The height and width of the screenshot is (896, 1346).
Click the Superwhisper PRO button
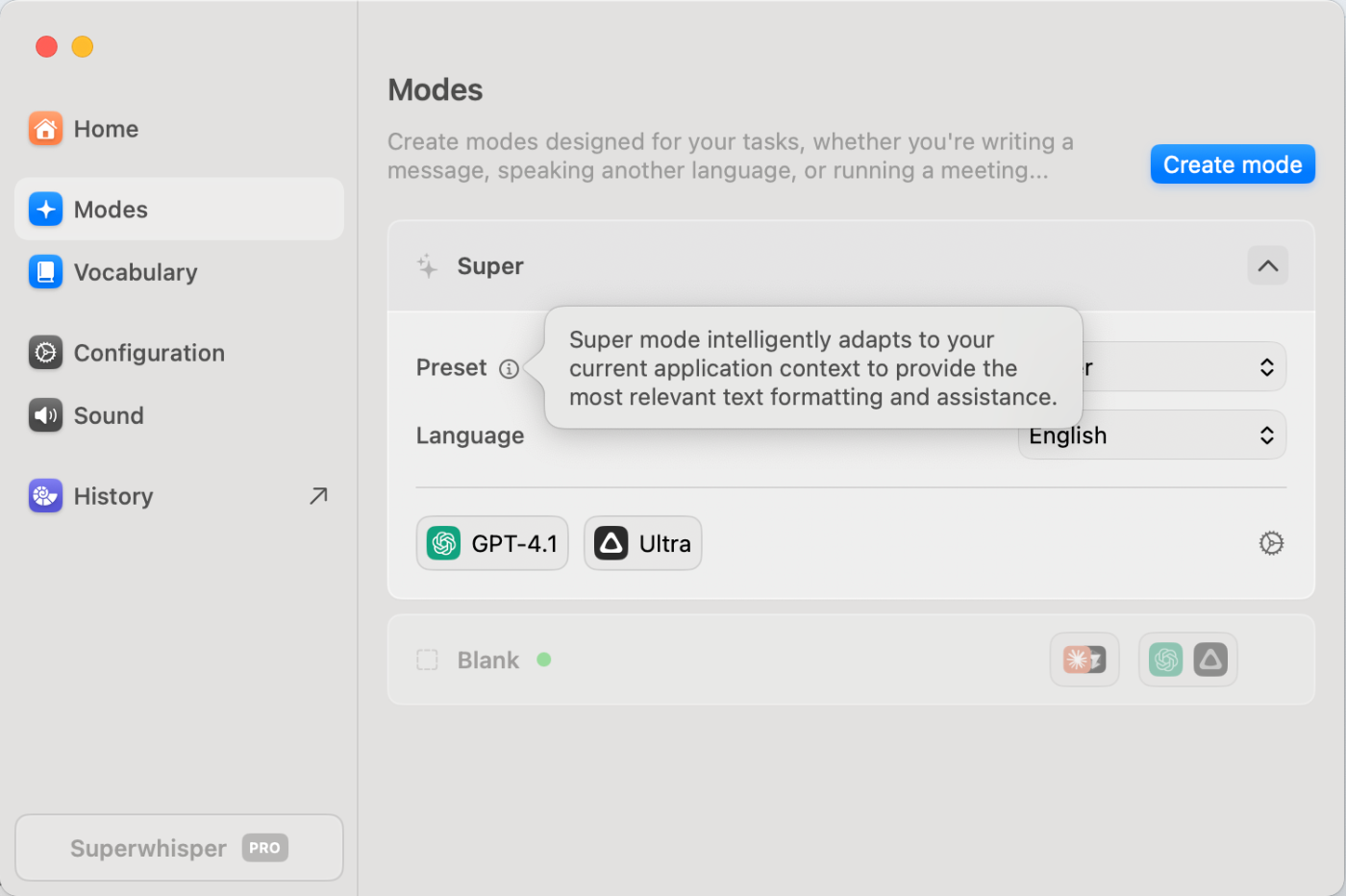[179, 848]
